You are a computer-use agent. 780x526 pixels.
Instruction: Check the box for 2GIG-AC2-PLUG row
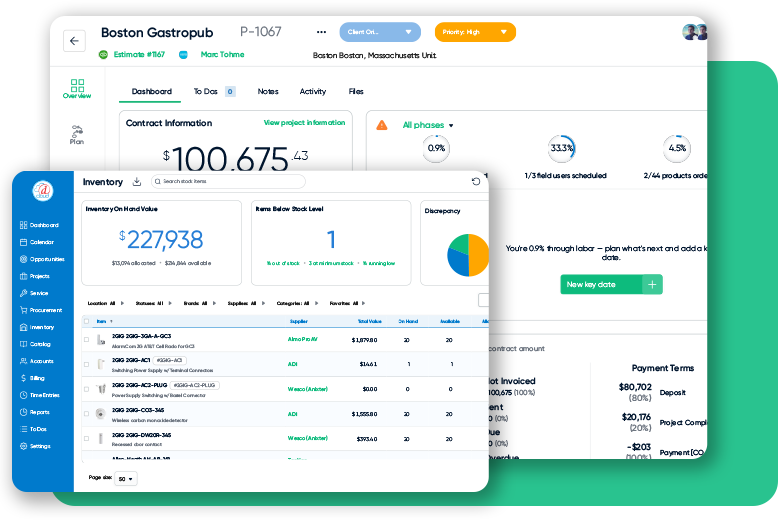pos(87,389)
